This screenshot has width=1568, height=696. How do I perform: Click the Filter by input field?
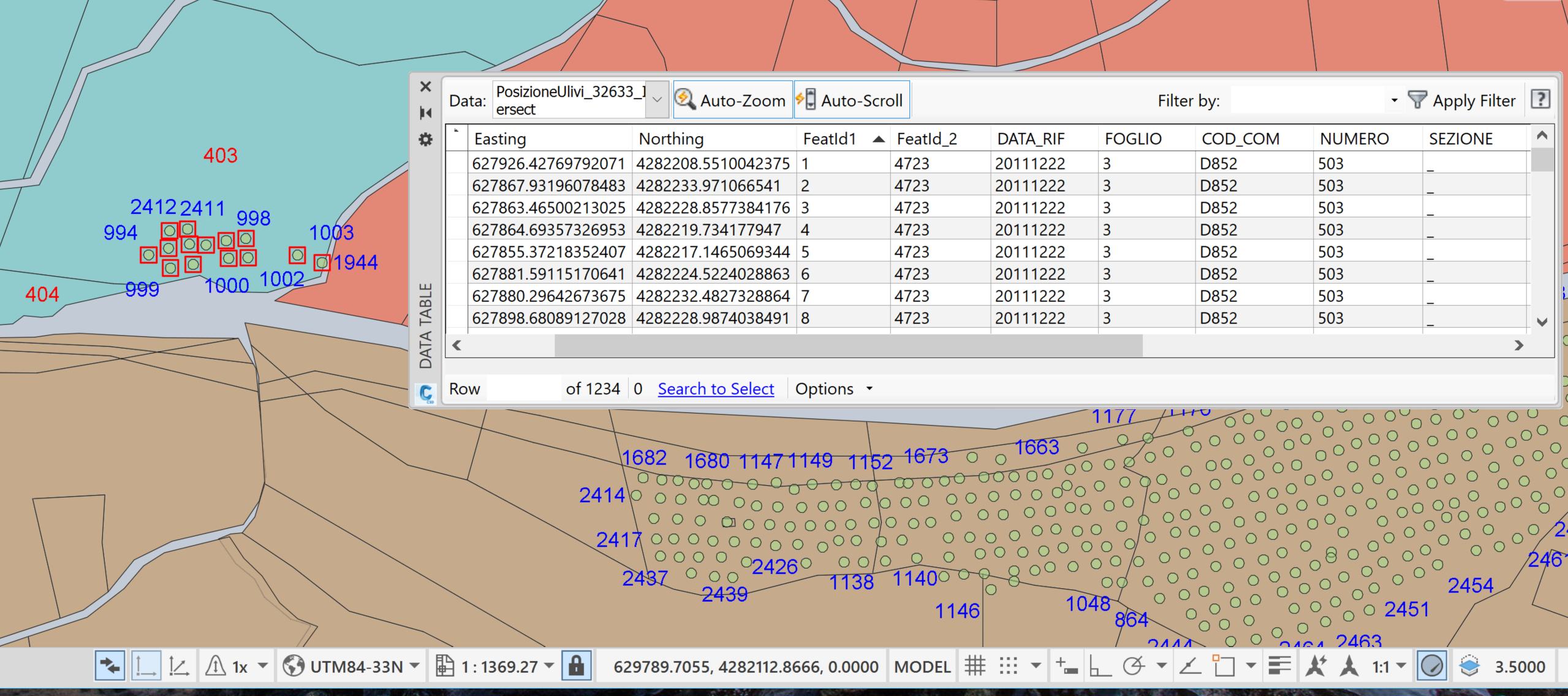point(1308,100)
